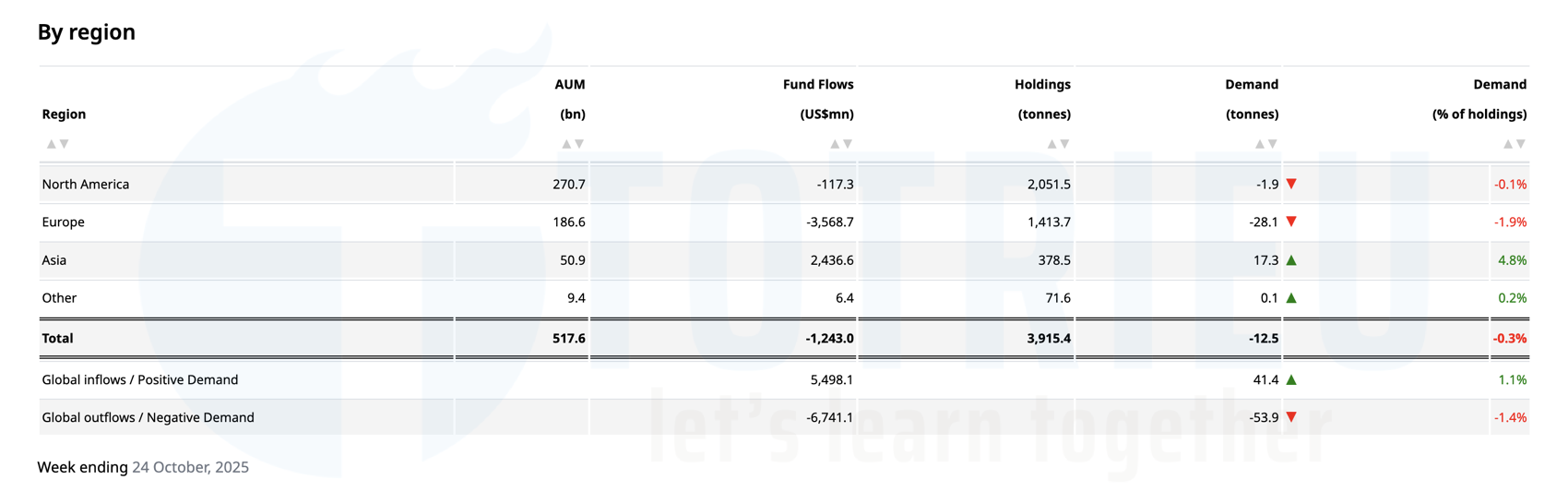The width and height of the screenshot is (1568, 504).
Task: Click green triangle in Global inflows row
Action: [x=1291, y=379]
